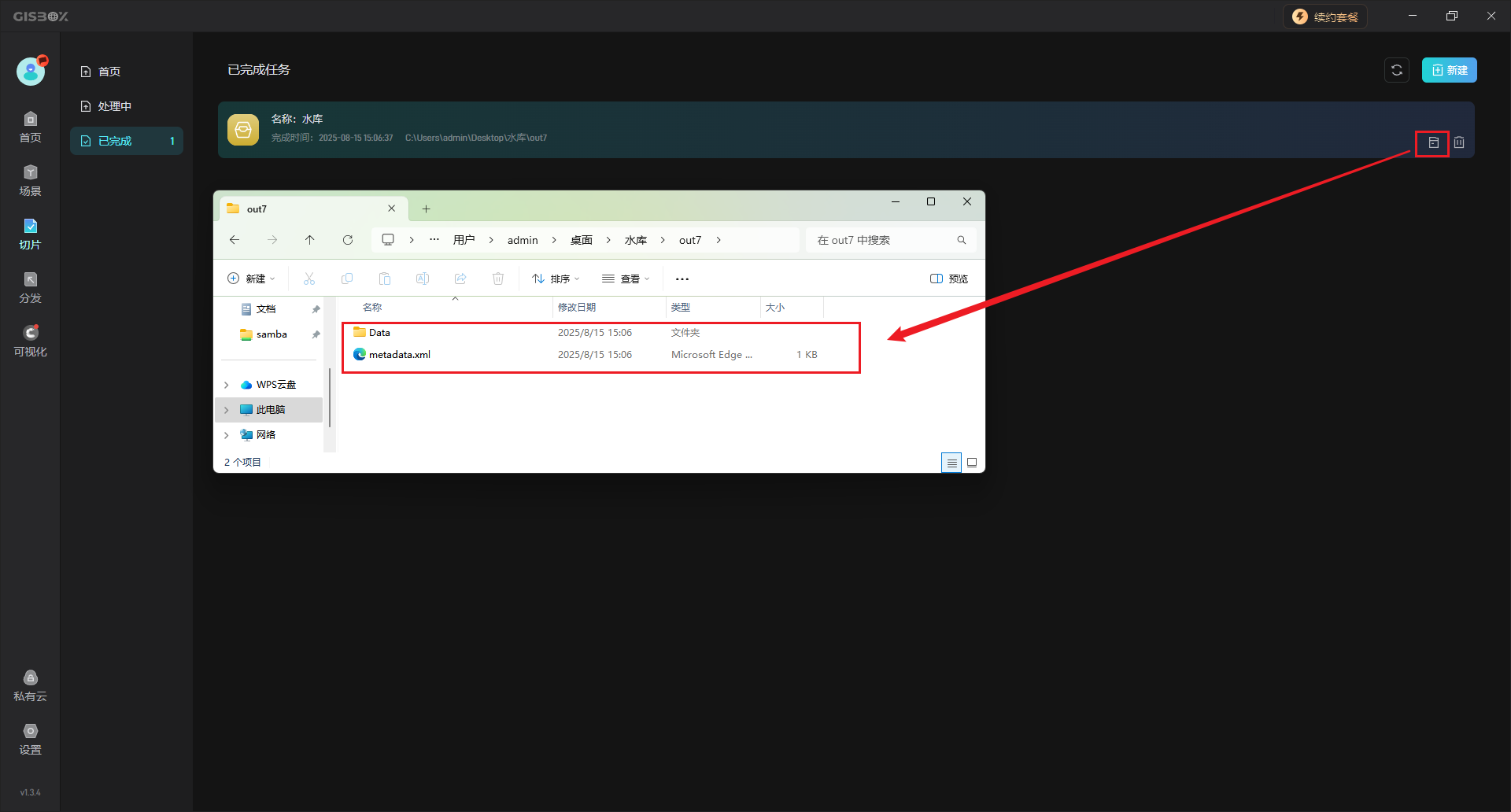Expand the 此电脑 tree node
1511x812 pixels.
click(x=227, y=410)
